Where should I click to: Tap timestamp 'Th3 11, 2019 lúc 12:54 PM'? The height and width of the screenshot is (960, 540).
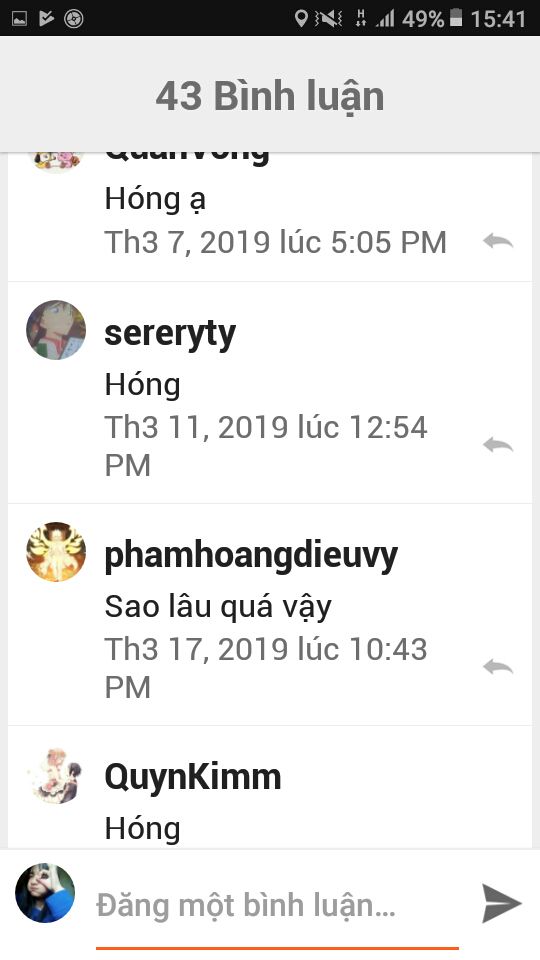[x=266, y=446]
